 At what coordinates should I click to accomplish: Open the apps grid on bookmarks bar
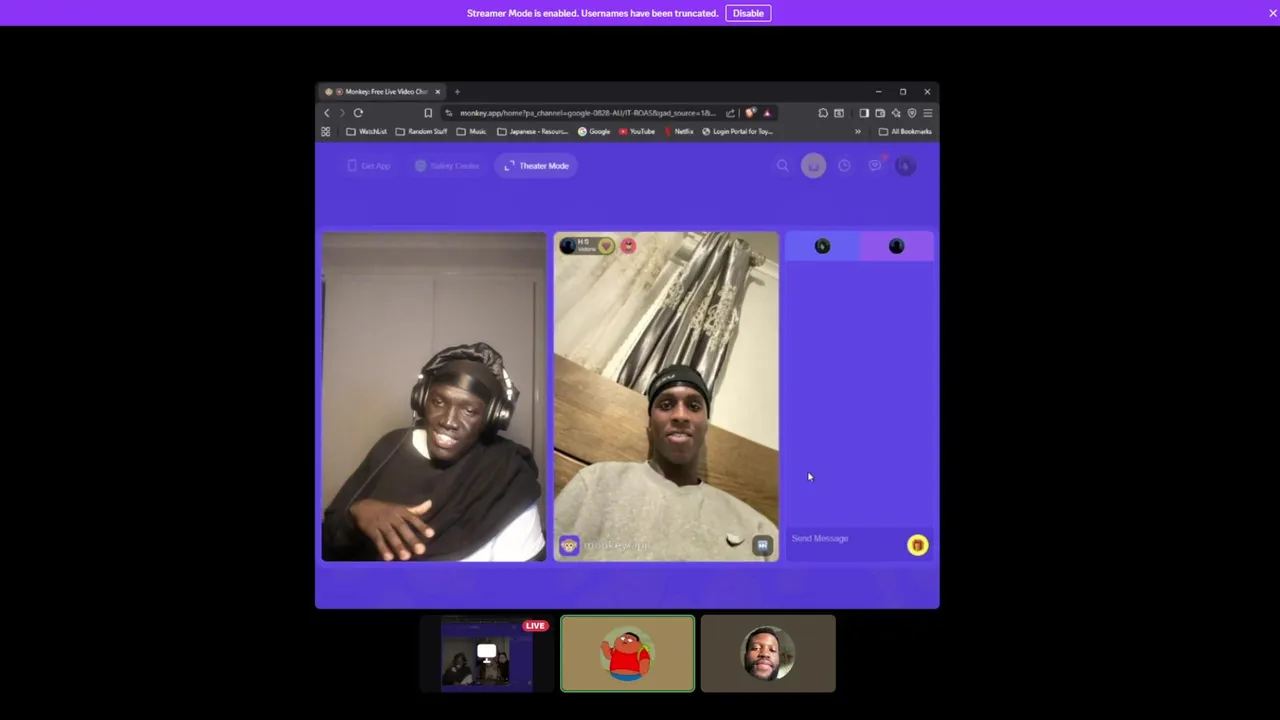click(325, 132)
